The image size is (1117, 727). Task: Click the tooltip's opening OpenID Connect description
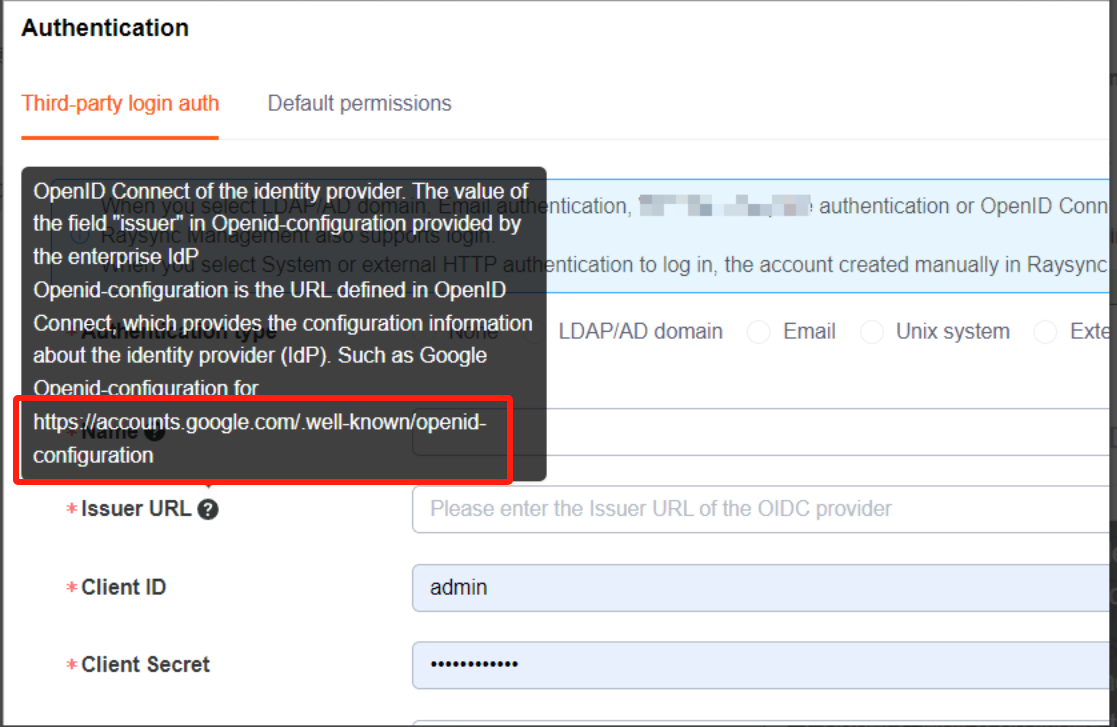pos(280,190)
